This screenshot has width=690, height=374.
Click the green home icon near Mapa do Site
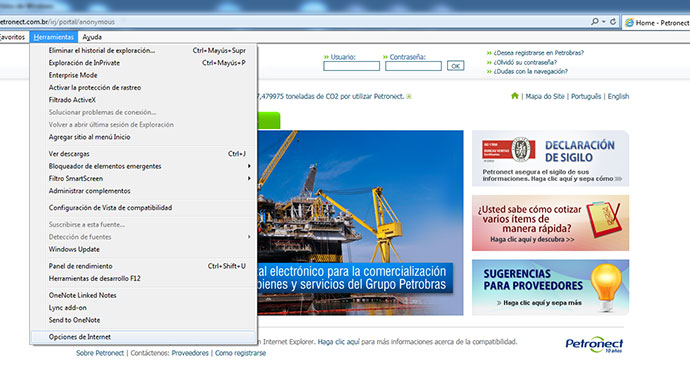click(x=514, y=95)
